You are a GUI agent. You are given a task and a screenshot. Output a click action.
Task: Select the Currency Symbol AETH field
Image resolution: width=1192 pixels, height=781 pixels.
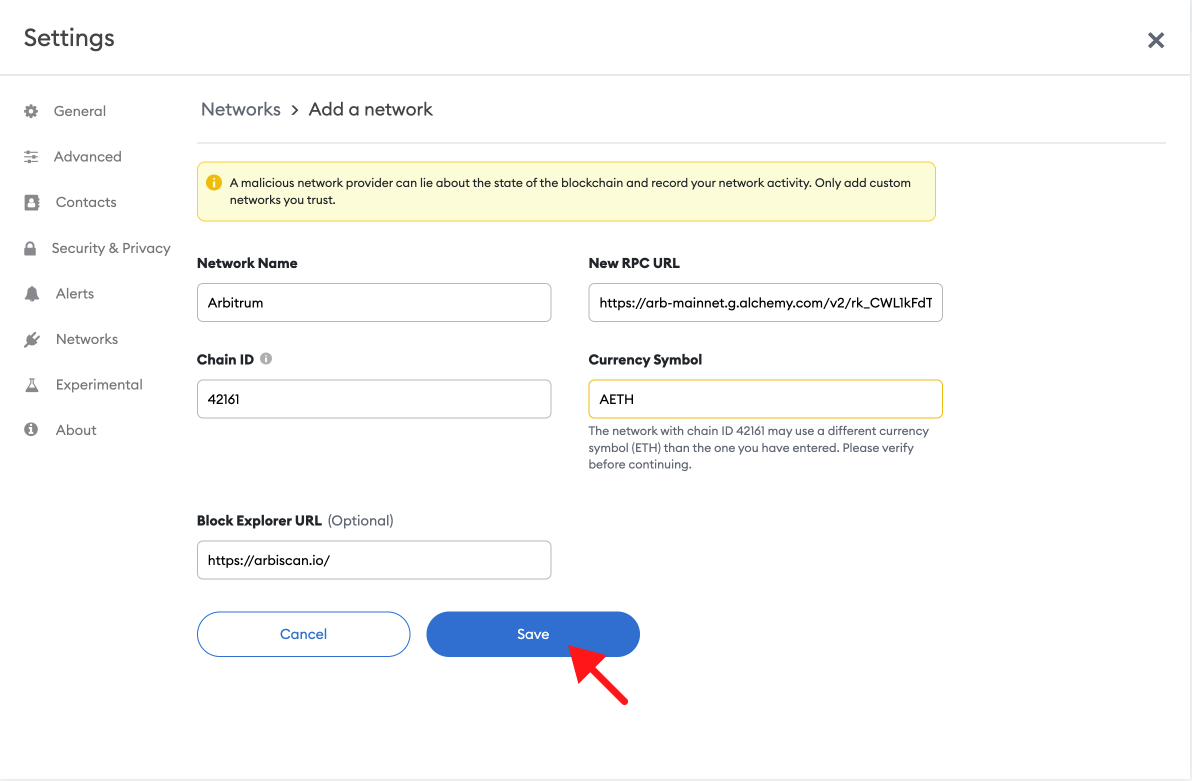pos(766,399)
